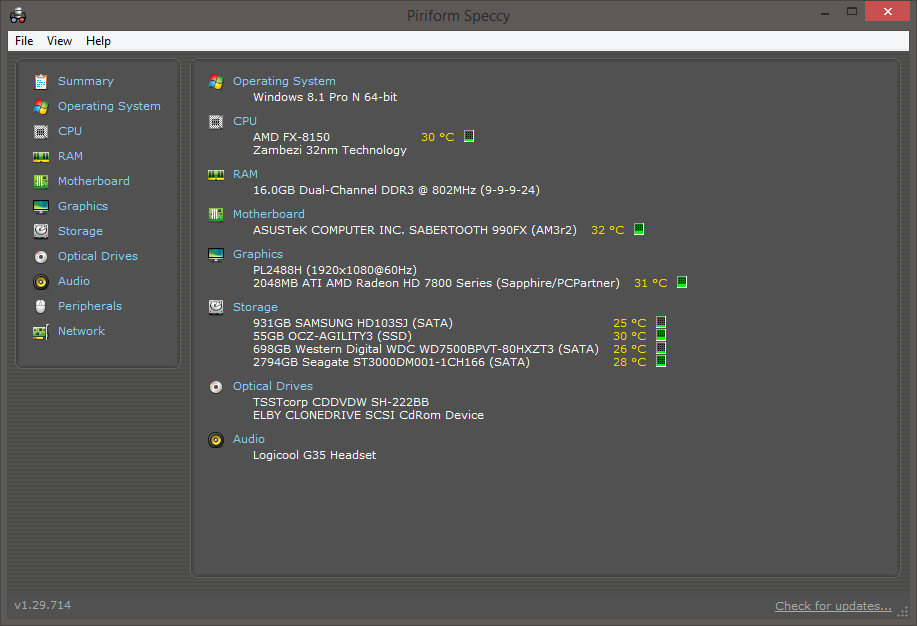Screen dimensions: 917x626
Task: Click the RAM module icon in sidebar
Action: (x=41, y=156)
